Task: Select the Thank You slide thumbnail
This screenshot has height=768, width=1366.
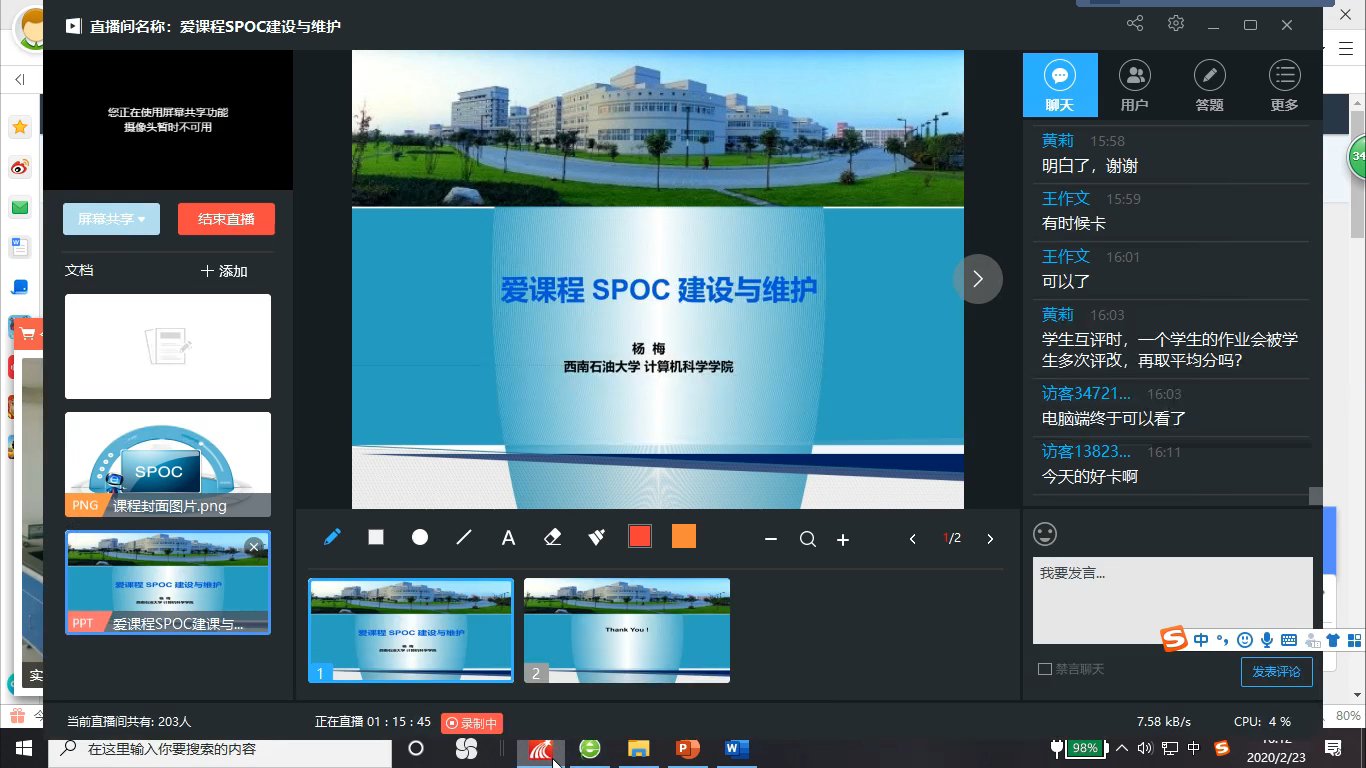Action: click(x=627, y=630)
